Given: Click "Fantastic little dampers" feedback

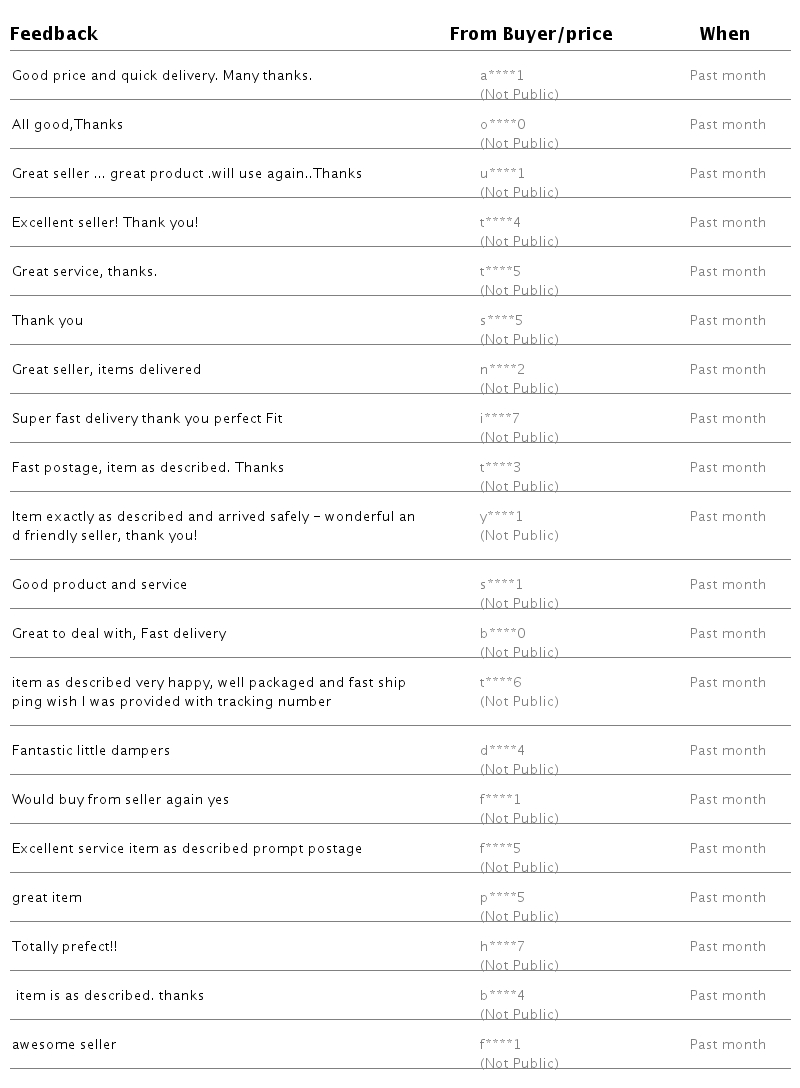Looking at the screenshot, I should 91,751.
